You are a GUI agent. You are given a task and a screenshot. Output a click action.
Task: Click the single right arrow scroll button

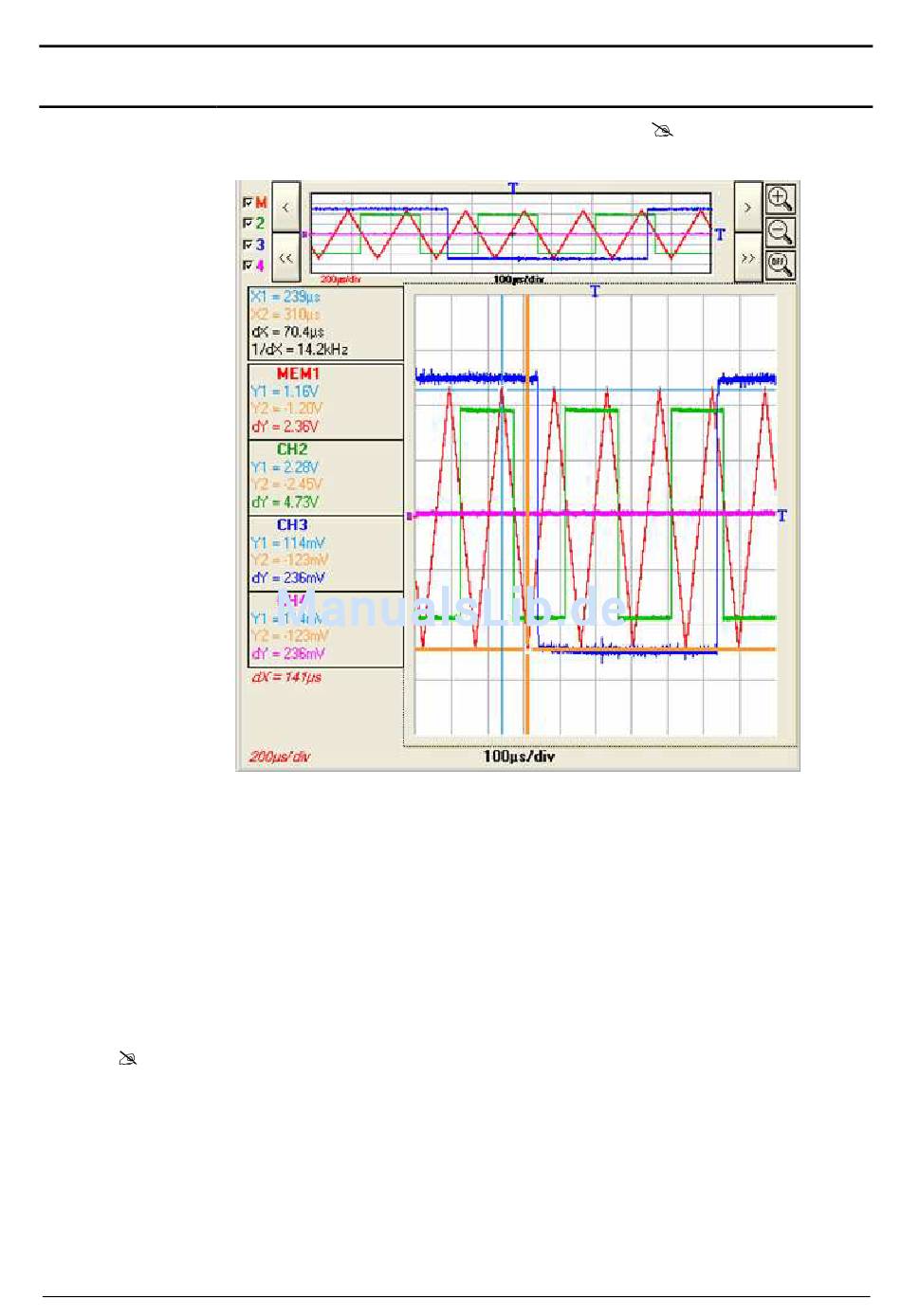click(x=747, y=207)
